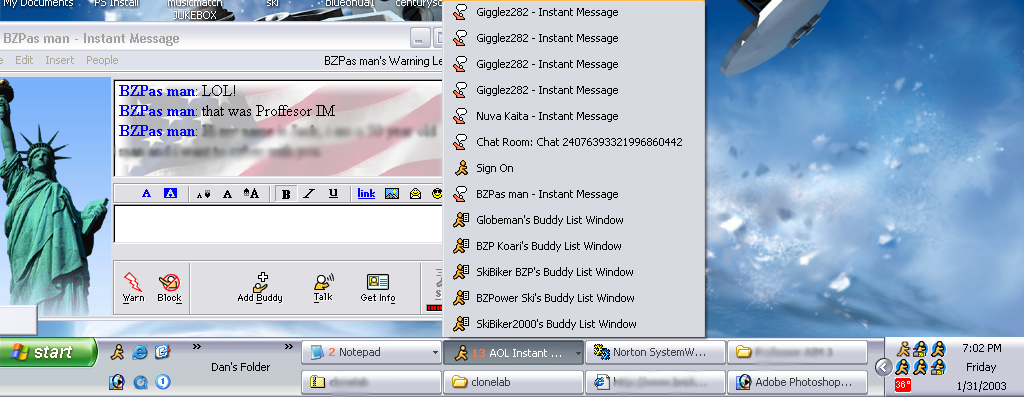Open BZPower Ski's Buddy List Window

pos(574,298)
